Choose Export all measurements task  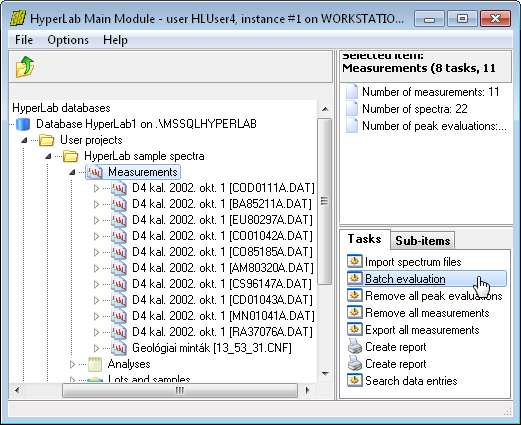(422, 330)
